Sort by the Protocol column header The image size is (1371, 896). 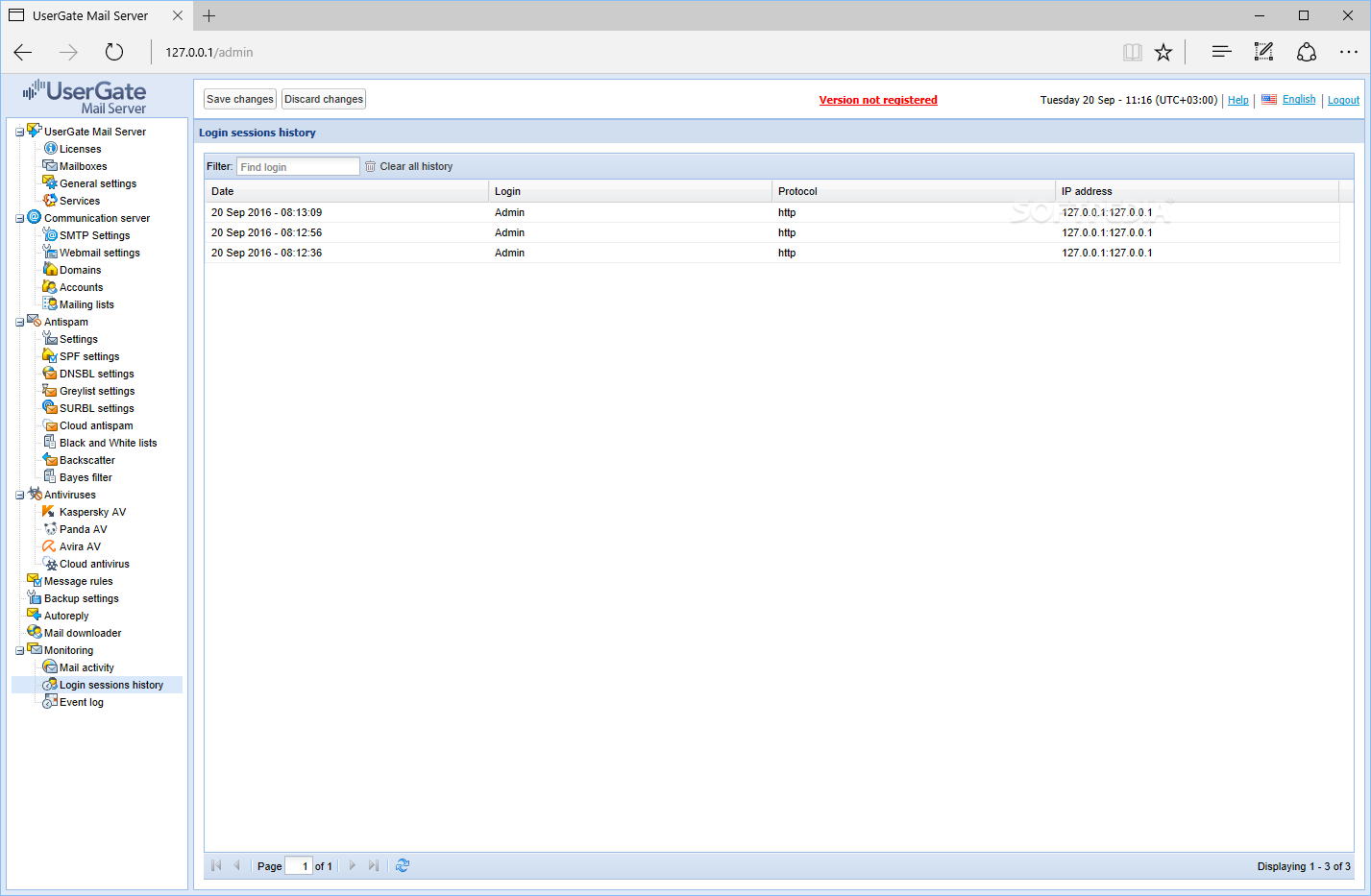913,191
